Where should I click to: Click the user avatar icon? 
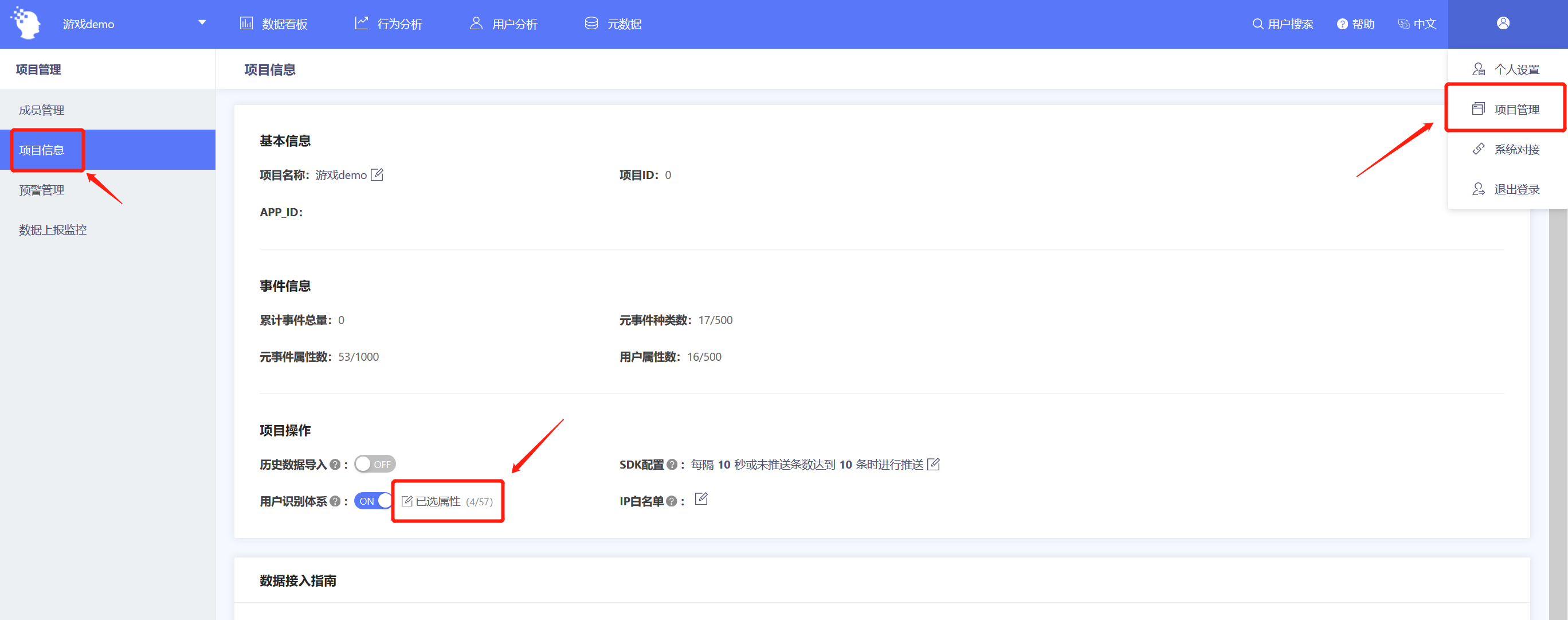1503,23
